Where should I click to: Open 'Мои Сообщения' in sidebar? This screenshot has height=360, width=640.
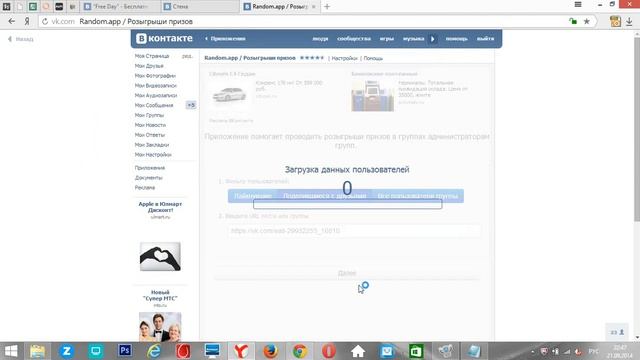(x=154, y=105)
